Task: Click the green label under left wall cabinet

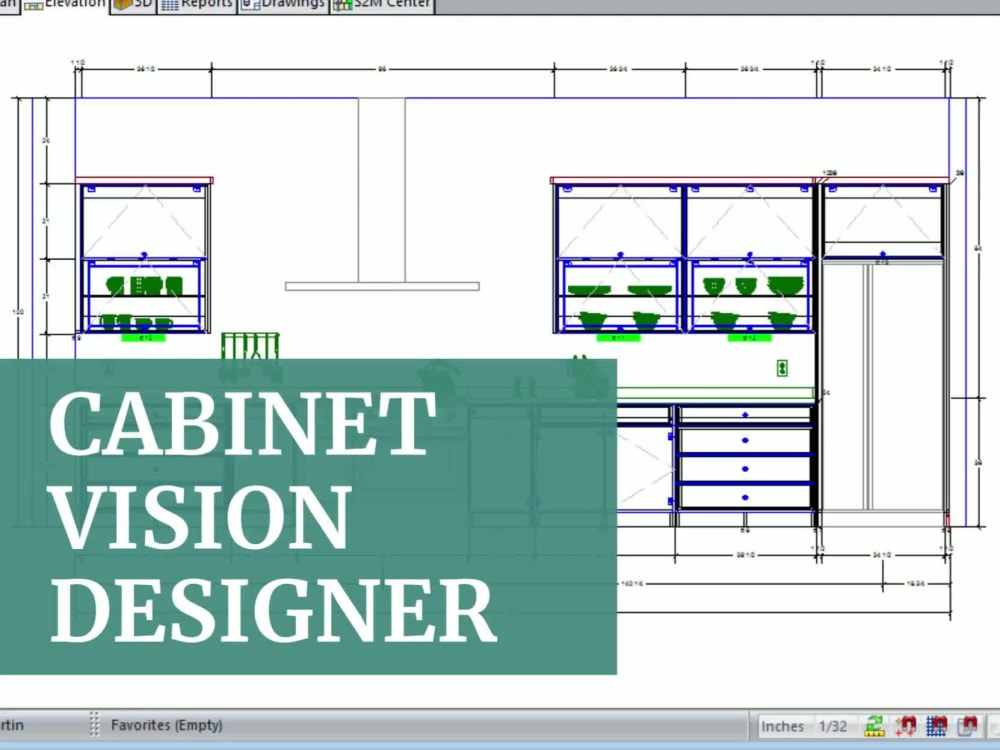Action: coord(144,338)
